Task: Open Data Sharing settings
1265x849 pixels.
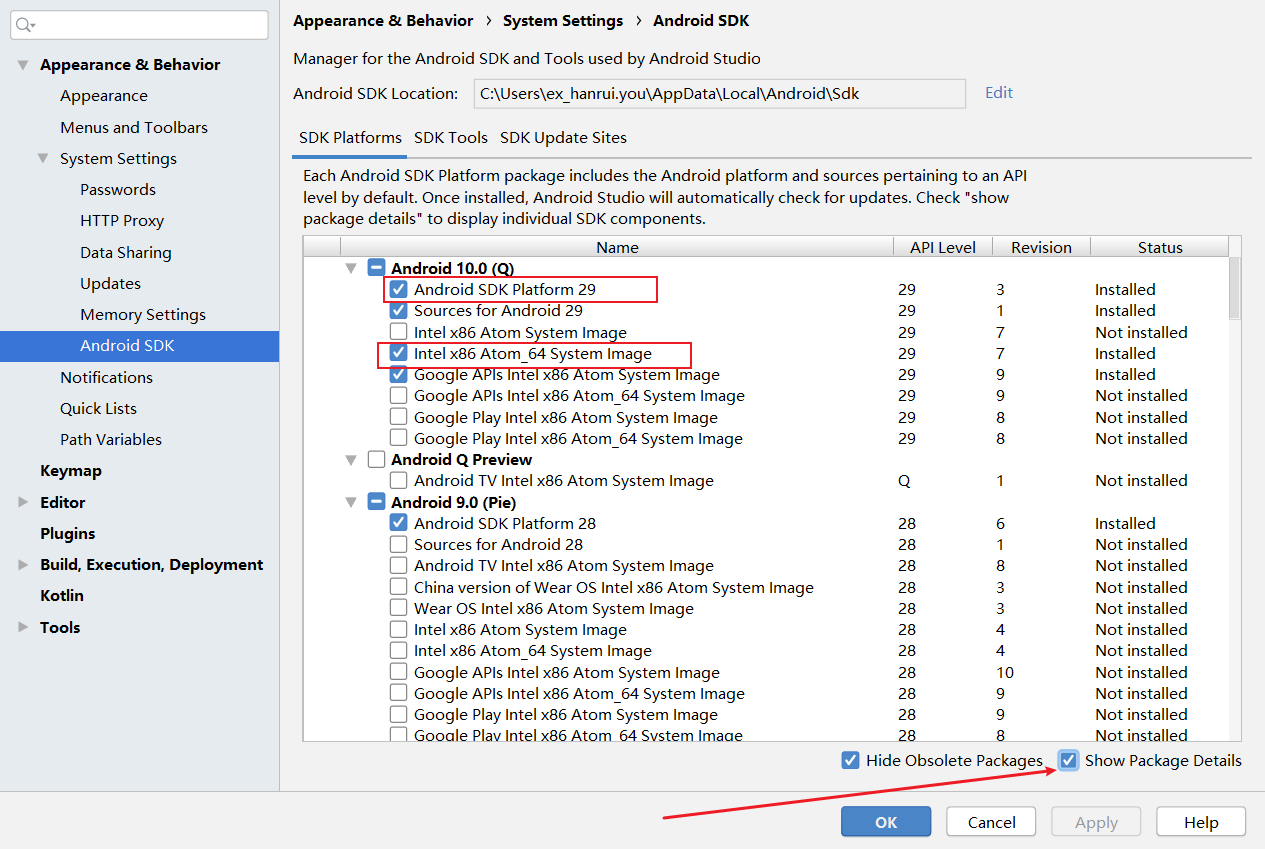Action: [126, 252]
